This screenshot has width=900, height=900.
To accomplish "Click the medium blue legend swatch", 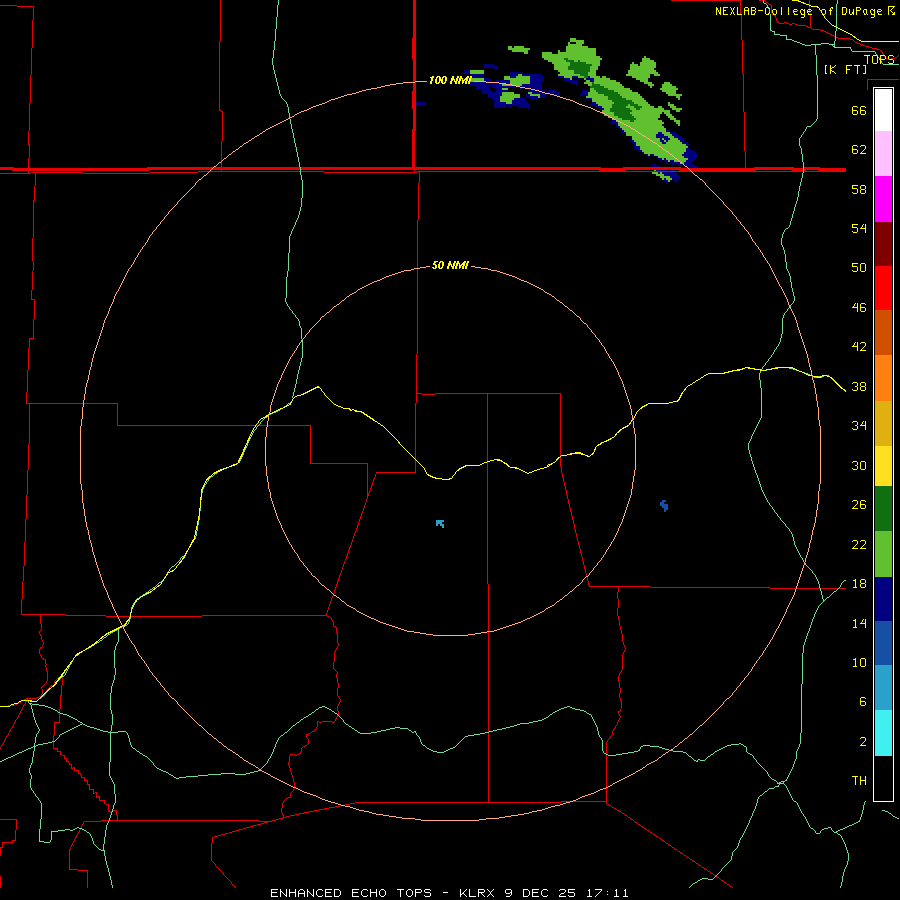I will 883,643.
